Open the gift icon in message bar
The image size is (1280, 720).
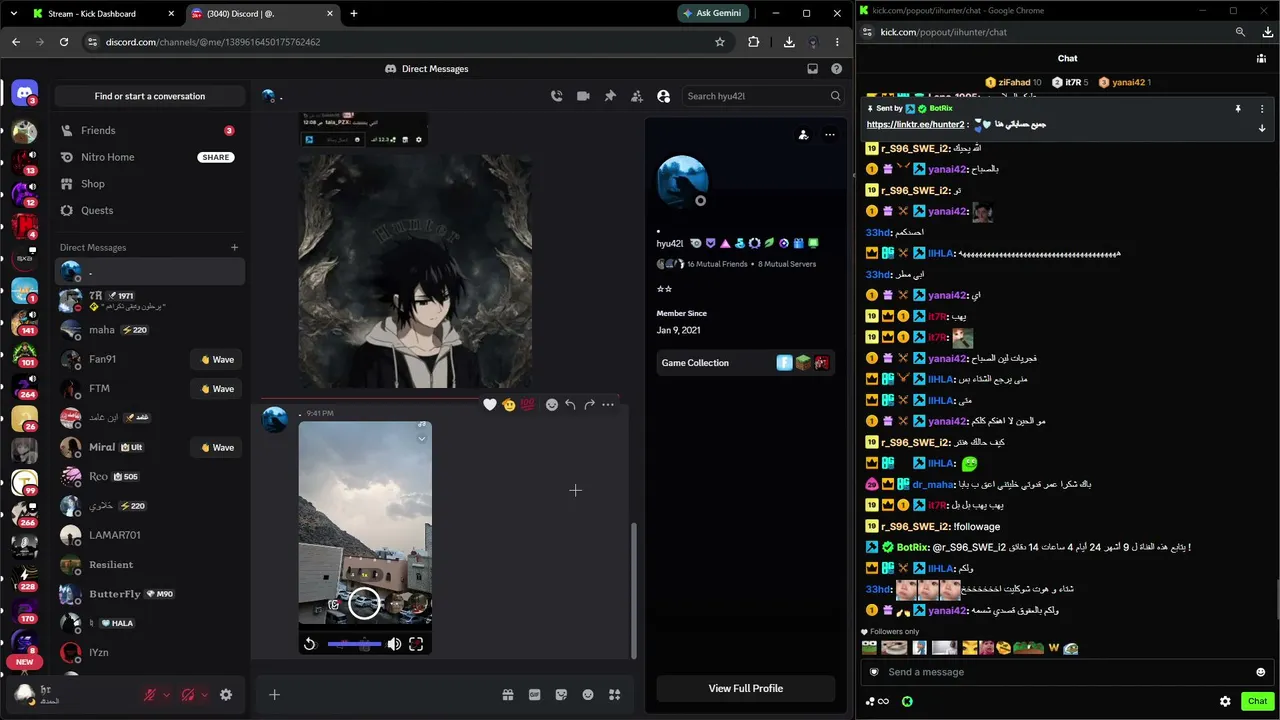[508, 695]
